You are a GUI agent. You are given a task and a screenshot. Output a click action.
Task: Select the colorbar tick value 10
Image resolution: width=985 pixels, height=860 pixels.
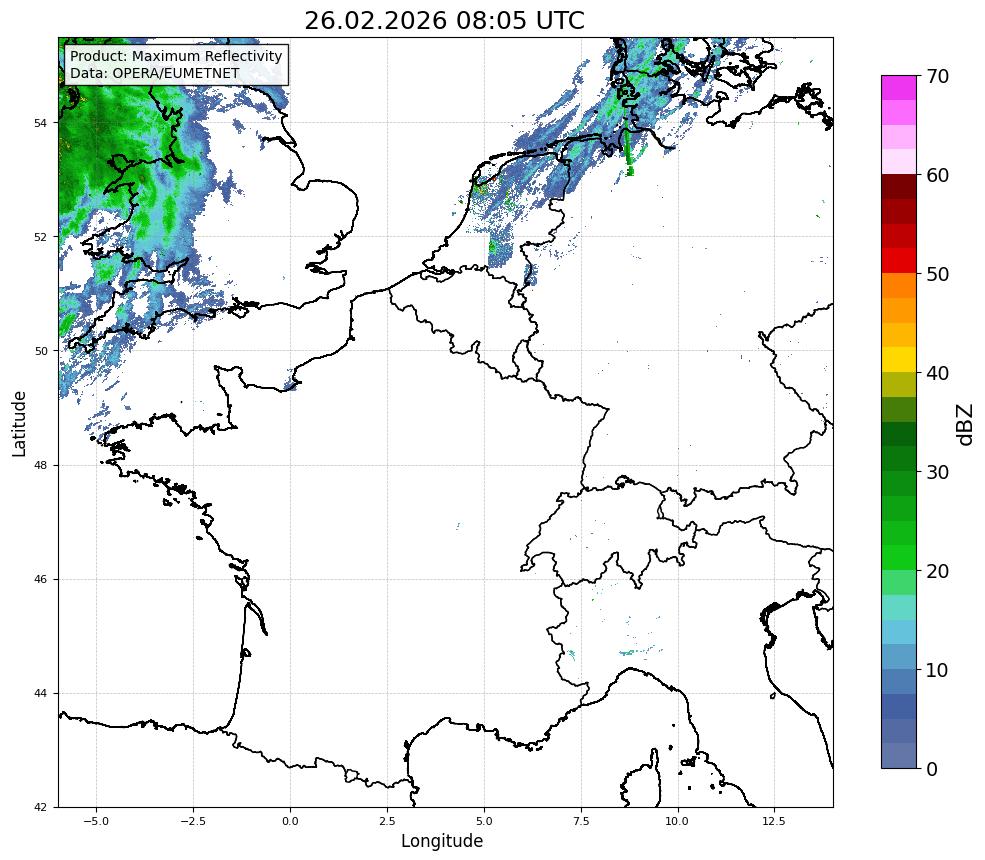click(937, 670)
